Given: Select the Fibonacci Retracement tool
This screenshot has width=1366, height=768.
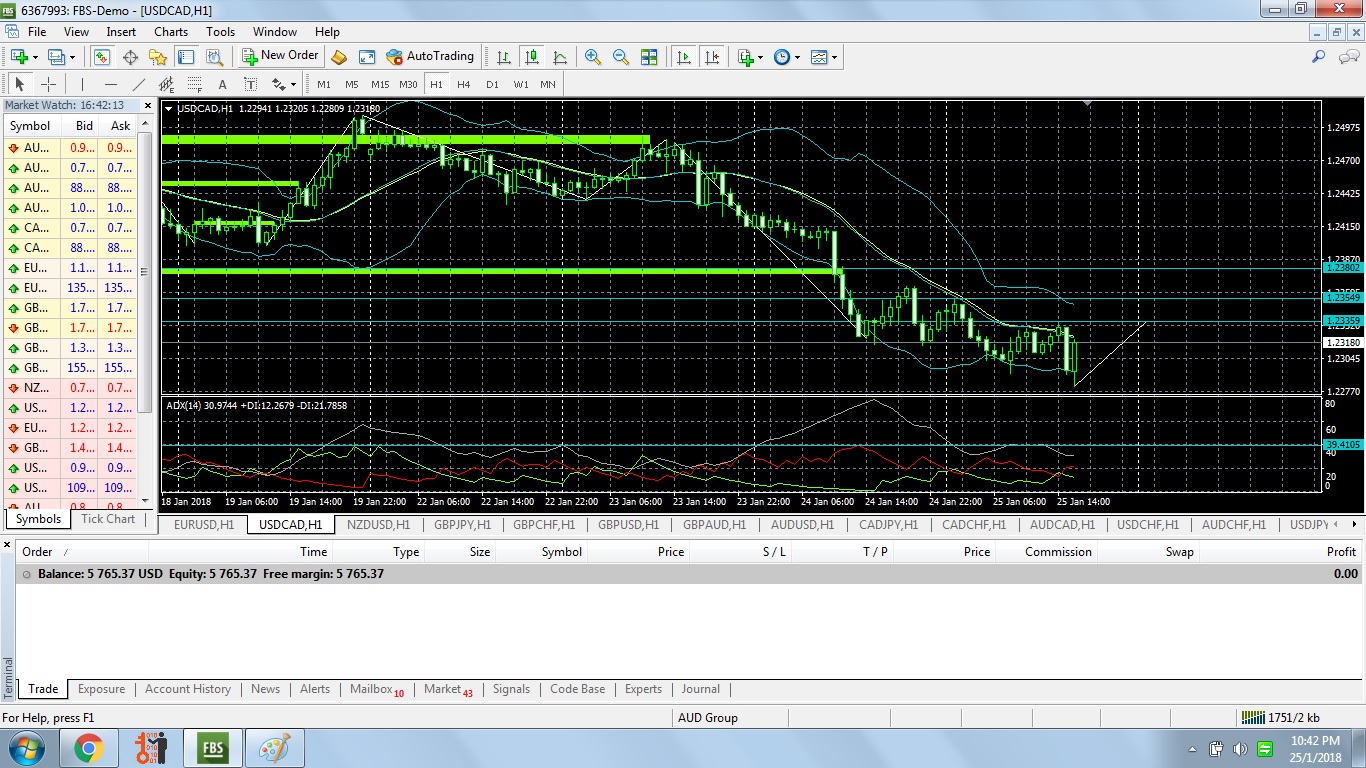Looking at the screenshot, I should point(195,84).
